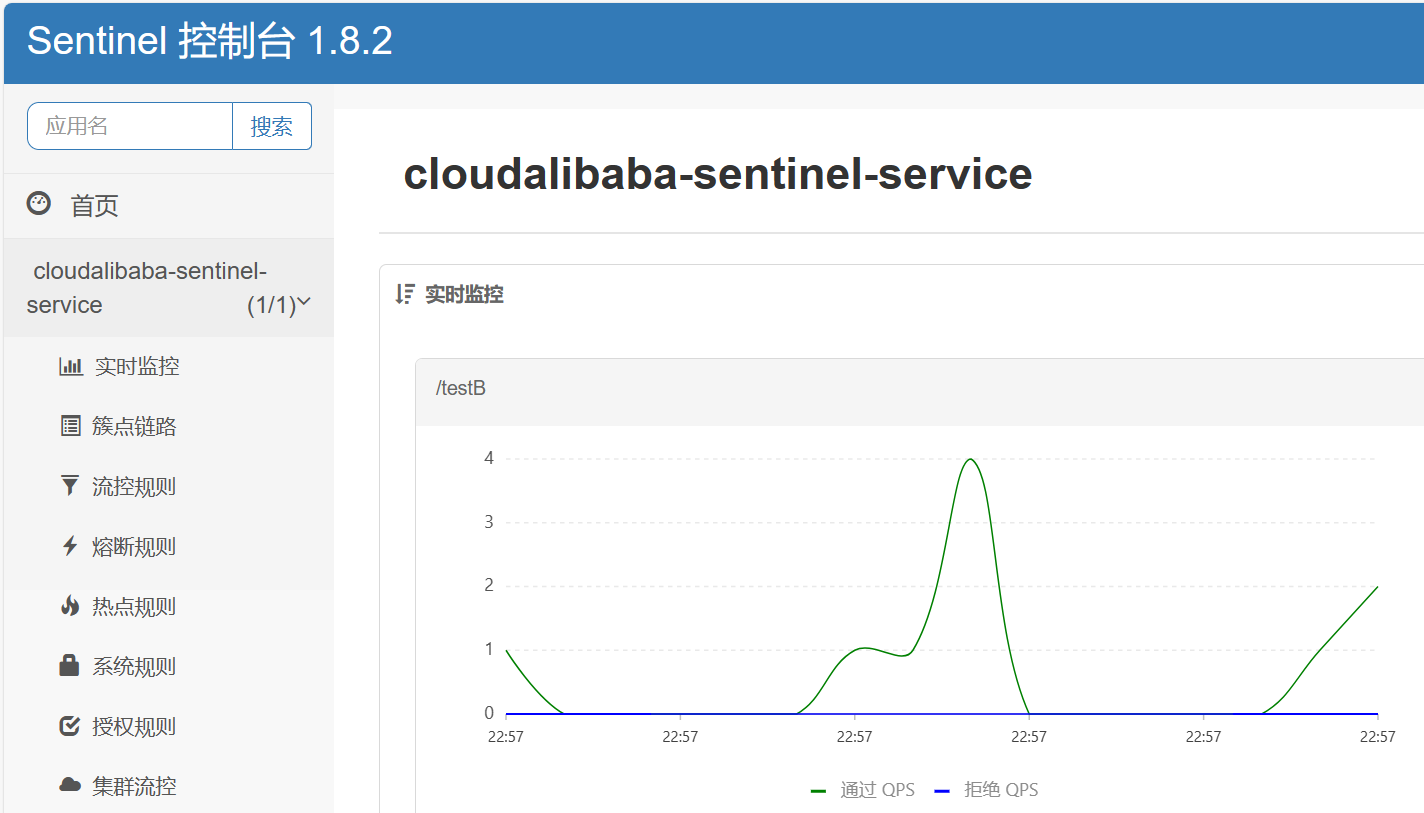Click the lock icon for 系统规则
The height and width of the screenshot is (813, 1424).
click(69, 666)
